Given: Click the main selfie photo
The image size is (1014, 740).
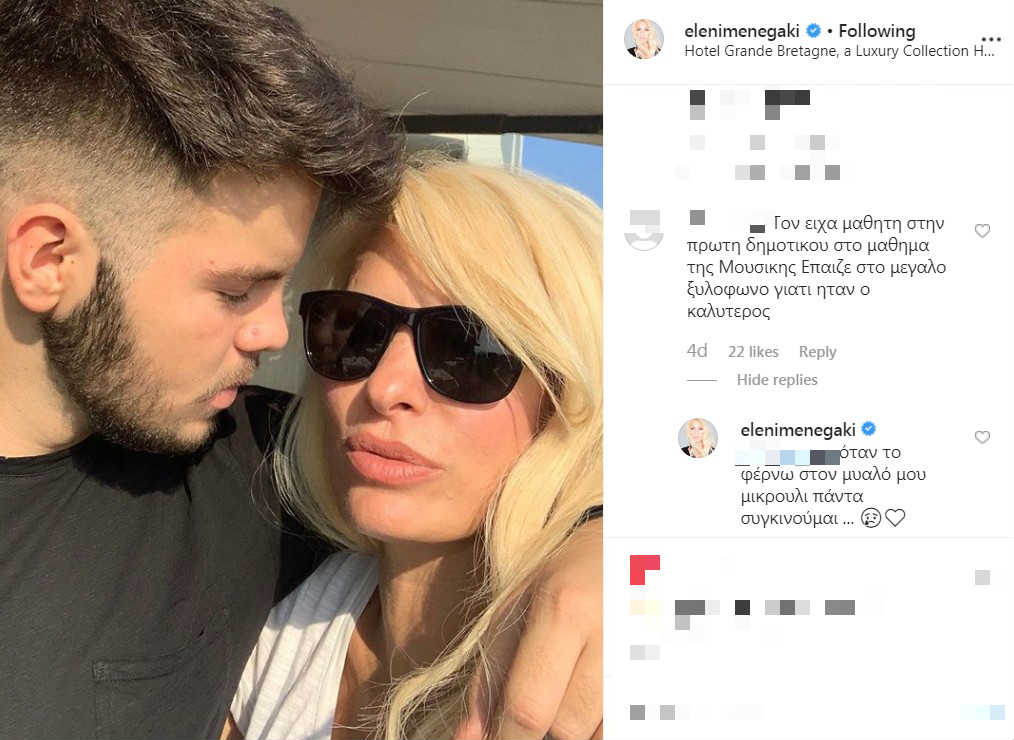Looking at the screenshot, I should click(301, 370).
